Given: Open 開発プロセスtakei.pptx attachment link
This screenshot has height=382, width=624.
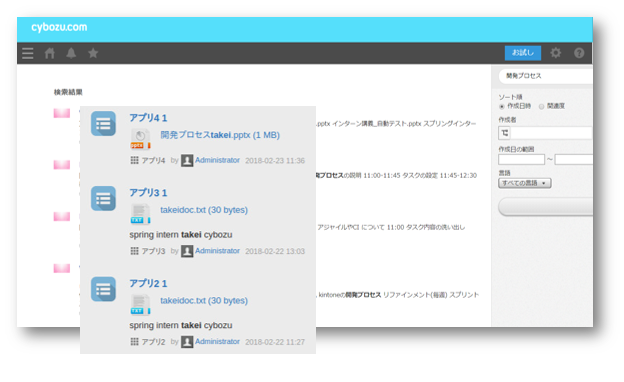Looking at the screenshot, I should pyautogui.click(x=220, y=135).
